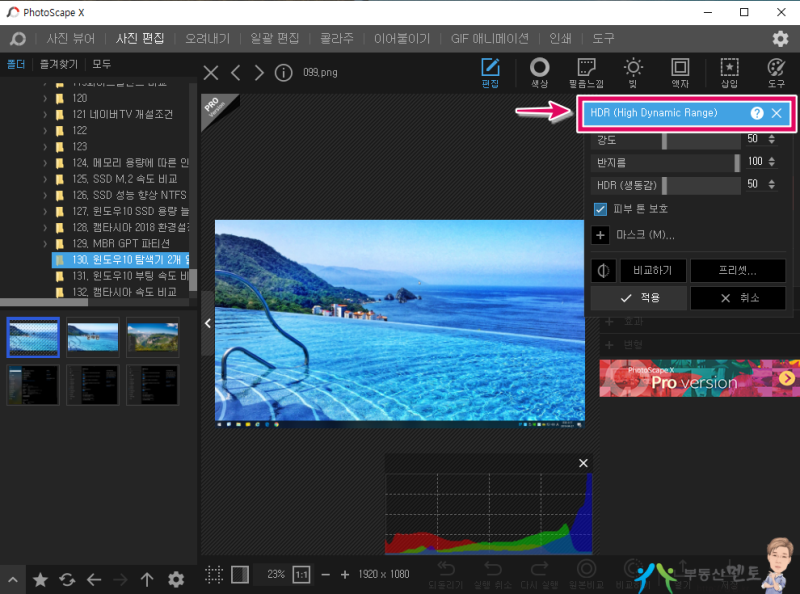800x594 pixels.
Task: Click 비교하기 button
Action: click(x=653, y=270)
